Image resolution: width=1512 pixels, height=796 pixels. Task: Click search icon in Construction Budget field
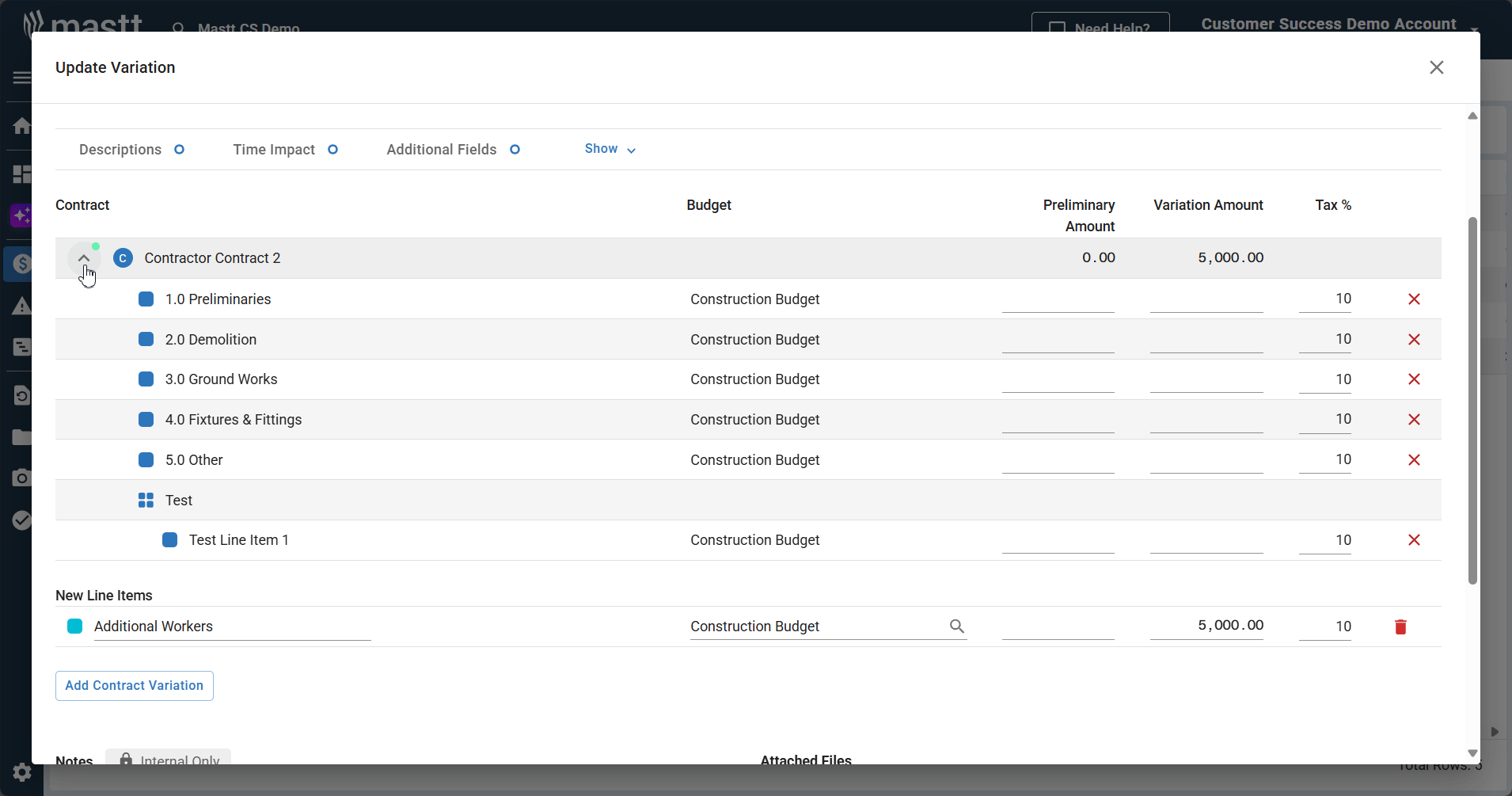click(956, 627)
